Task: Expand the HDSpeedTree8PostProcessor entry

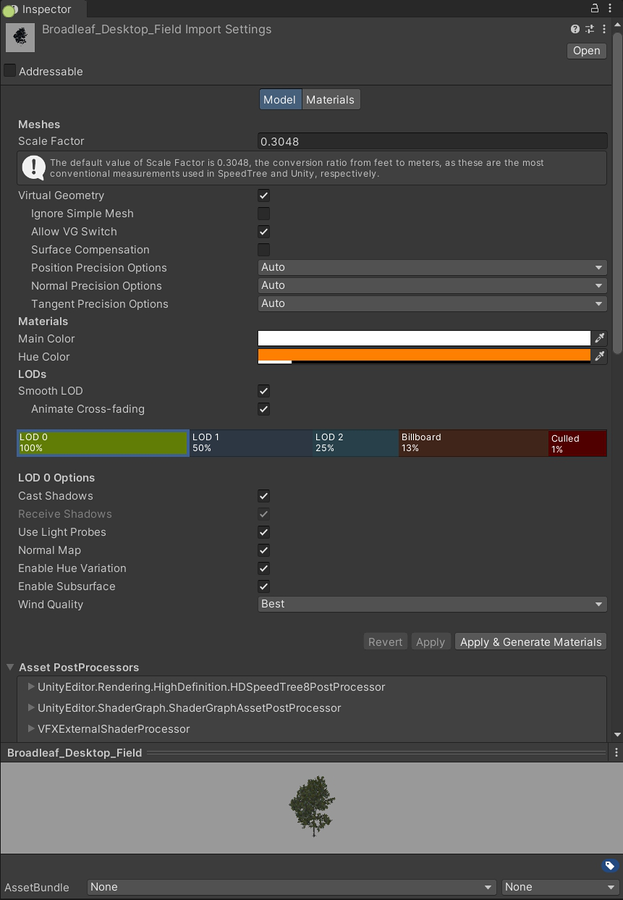Action: coord(31,687)
